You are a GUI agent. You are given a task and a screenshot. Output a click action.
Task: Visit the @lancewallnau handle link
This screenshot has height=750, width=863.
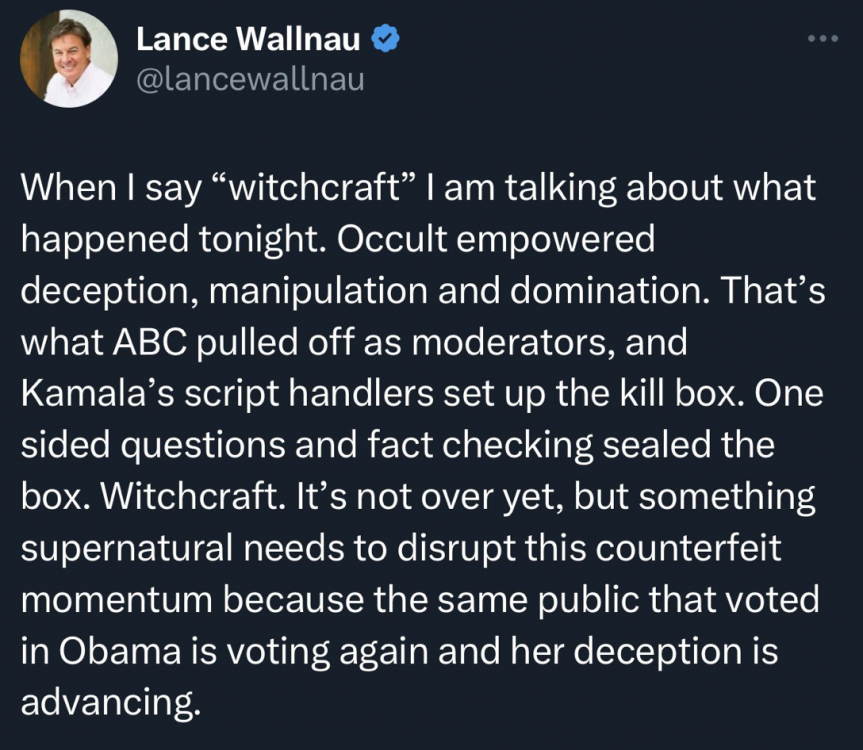click(x=250, y=80)
